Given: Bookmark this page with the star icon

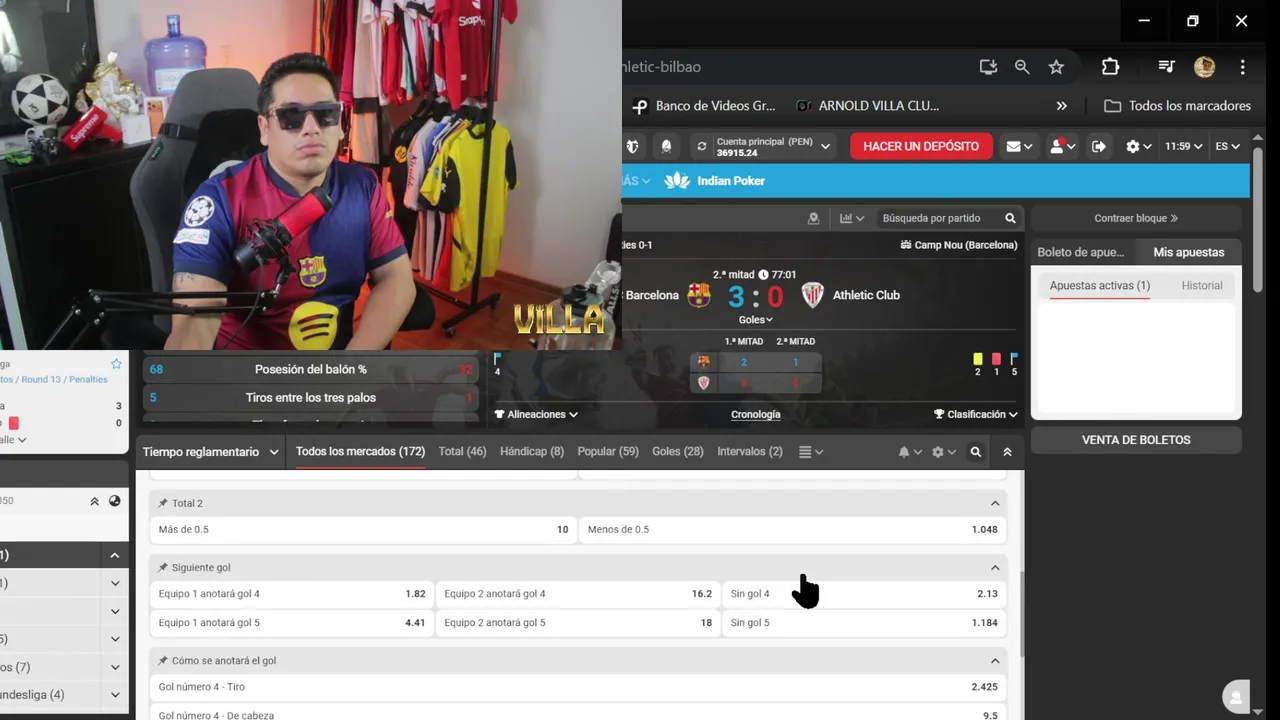Looking at the screenshot, I should pos(1056,67).
